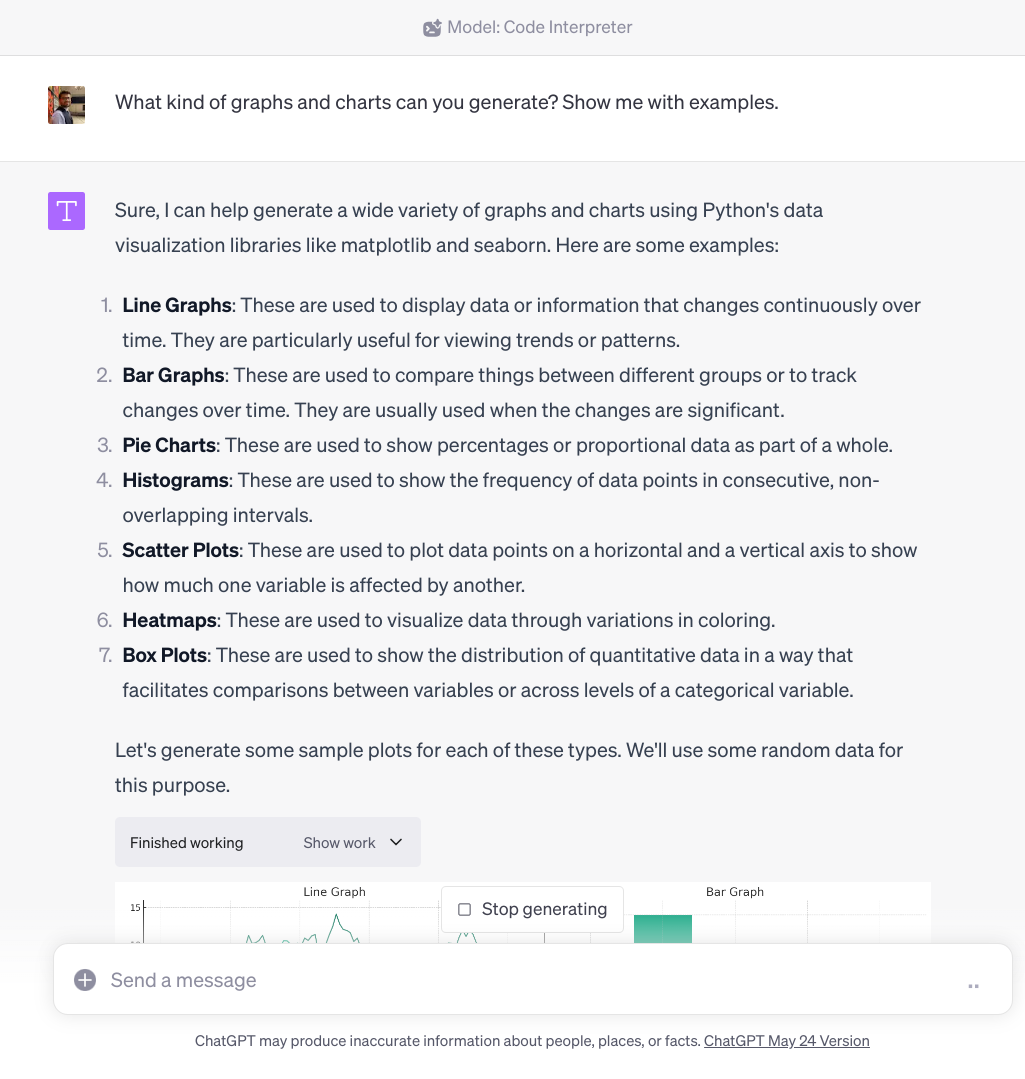Viewport: 1025px width, 1079px height.
Task: Click the green bar in the Bar Graph chart
Action: [662, 930]
